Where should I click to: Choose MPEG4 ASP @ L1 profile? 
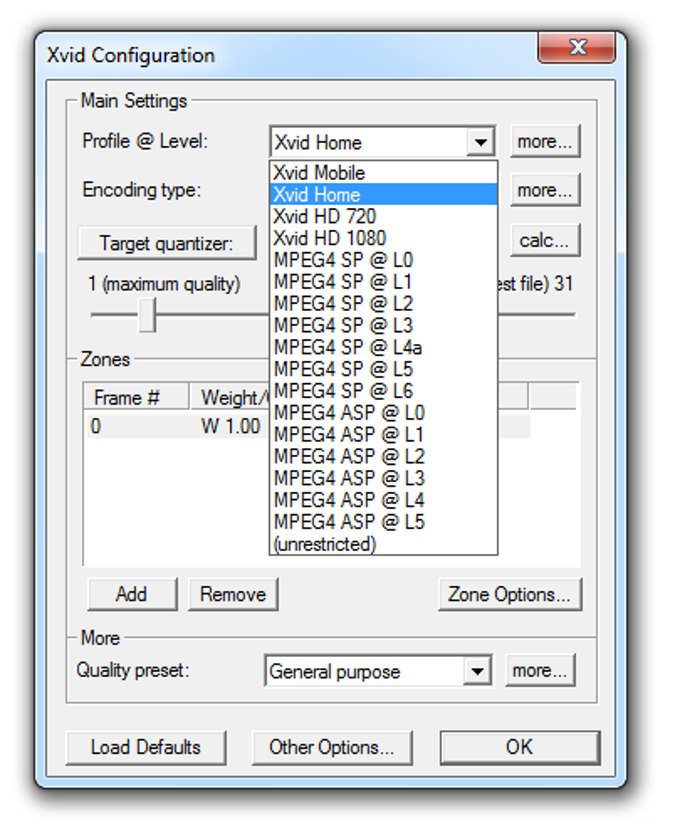click(383, 434)
